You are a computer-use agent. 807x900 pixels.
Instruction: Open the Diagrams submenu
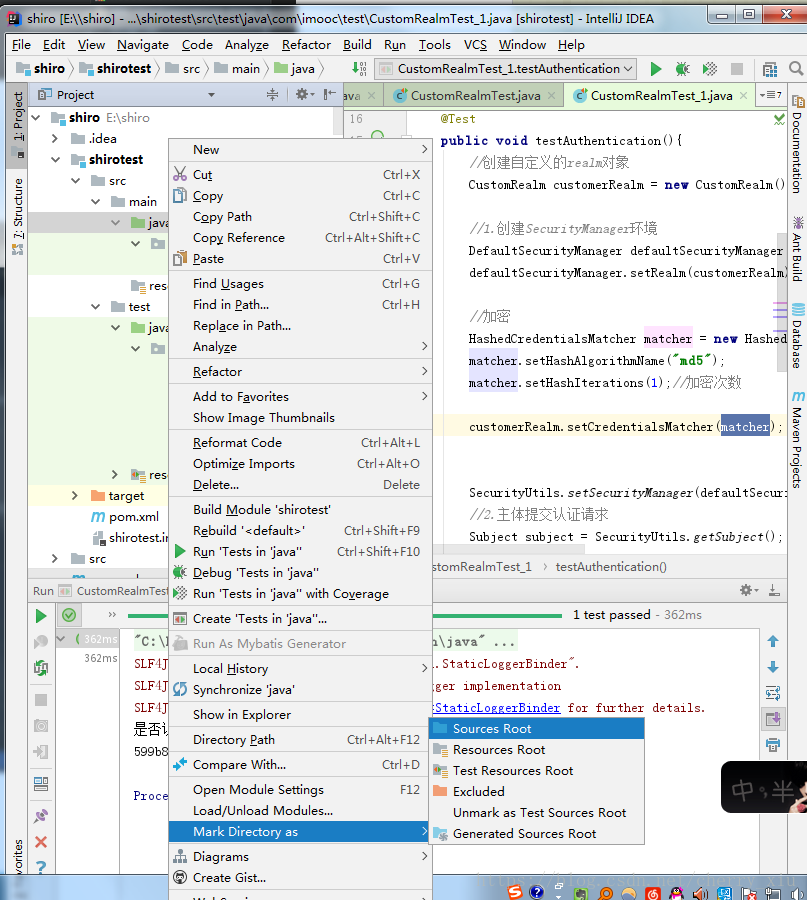coord(300,856)
